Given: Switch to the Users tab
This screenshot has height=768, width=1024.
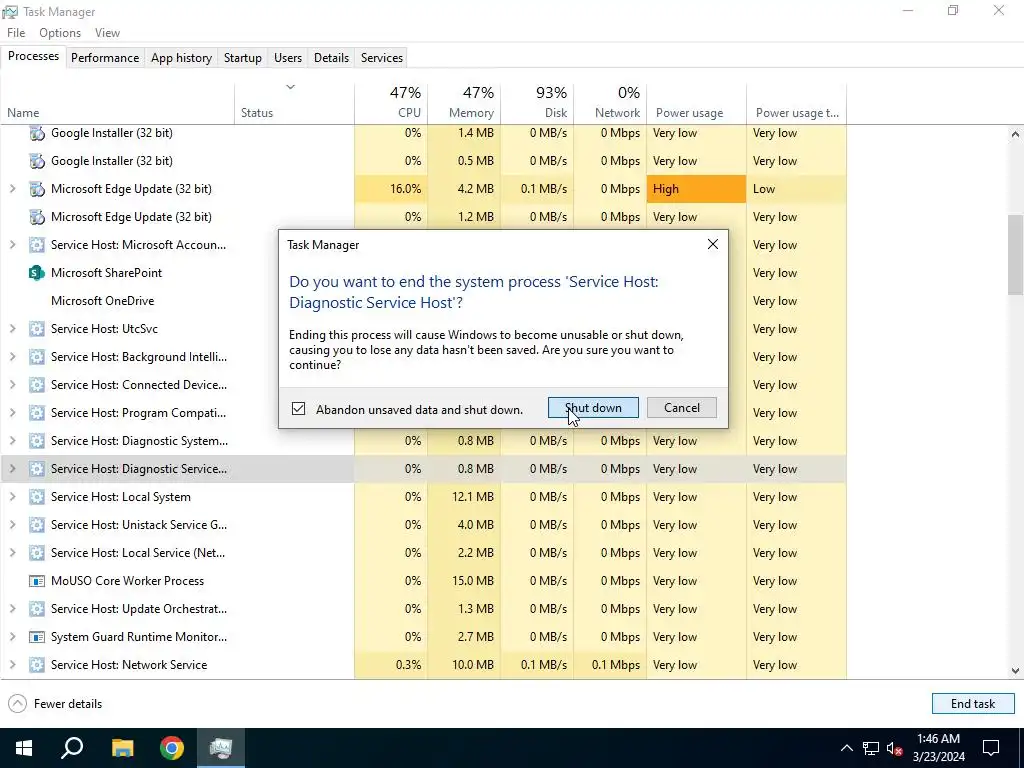Looking at the screenshot, I should [x=287, y=58].
